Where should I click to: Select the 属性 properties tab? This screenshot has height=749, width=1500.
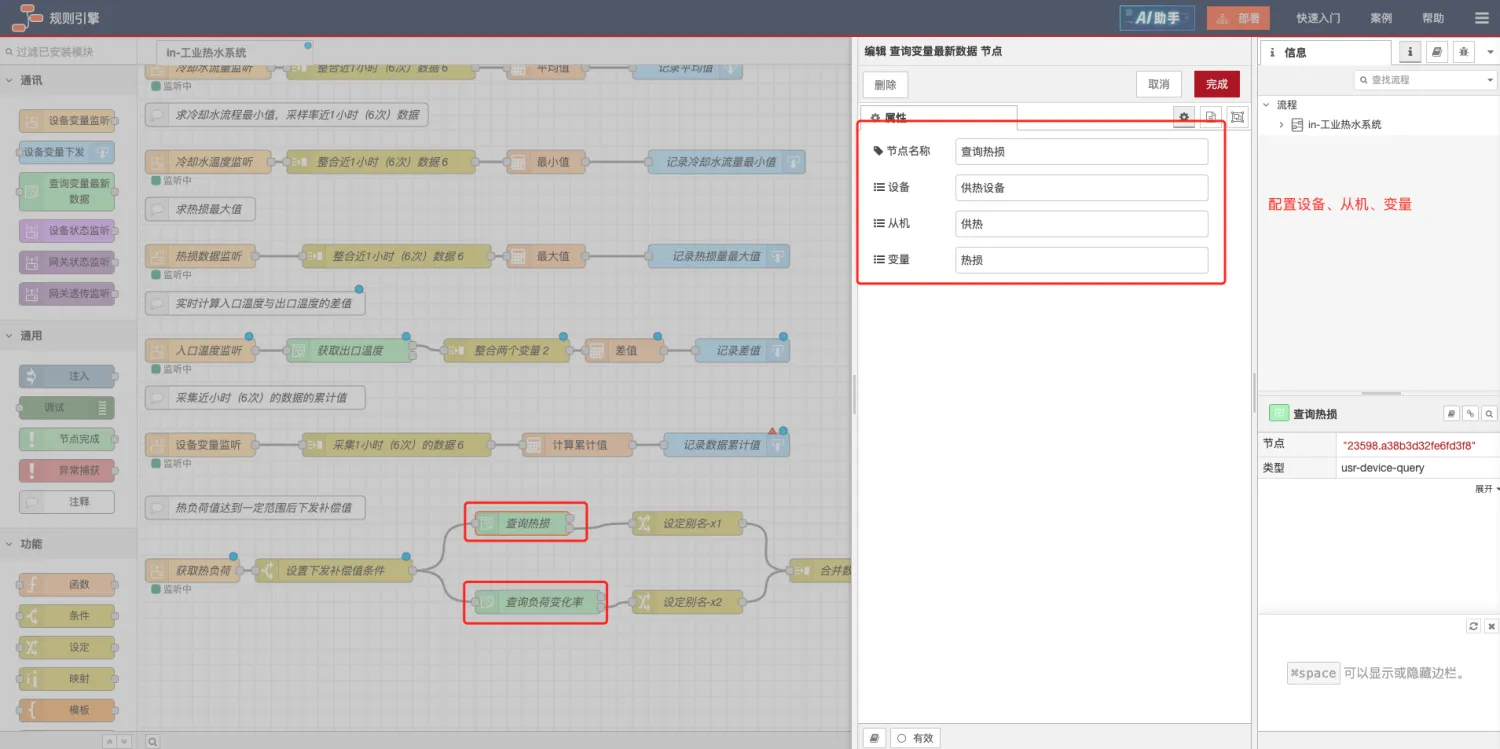(938, 117)
